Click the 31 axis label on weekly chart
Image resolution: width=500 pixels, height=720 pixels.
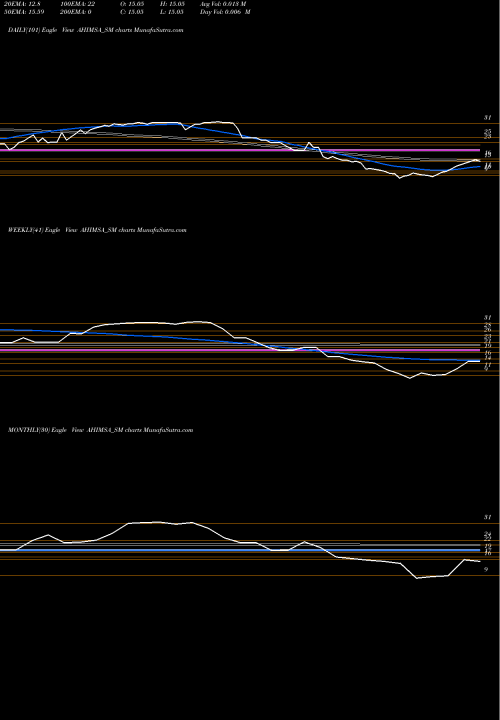(488, 317)
